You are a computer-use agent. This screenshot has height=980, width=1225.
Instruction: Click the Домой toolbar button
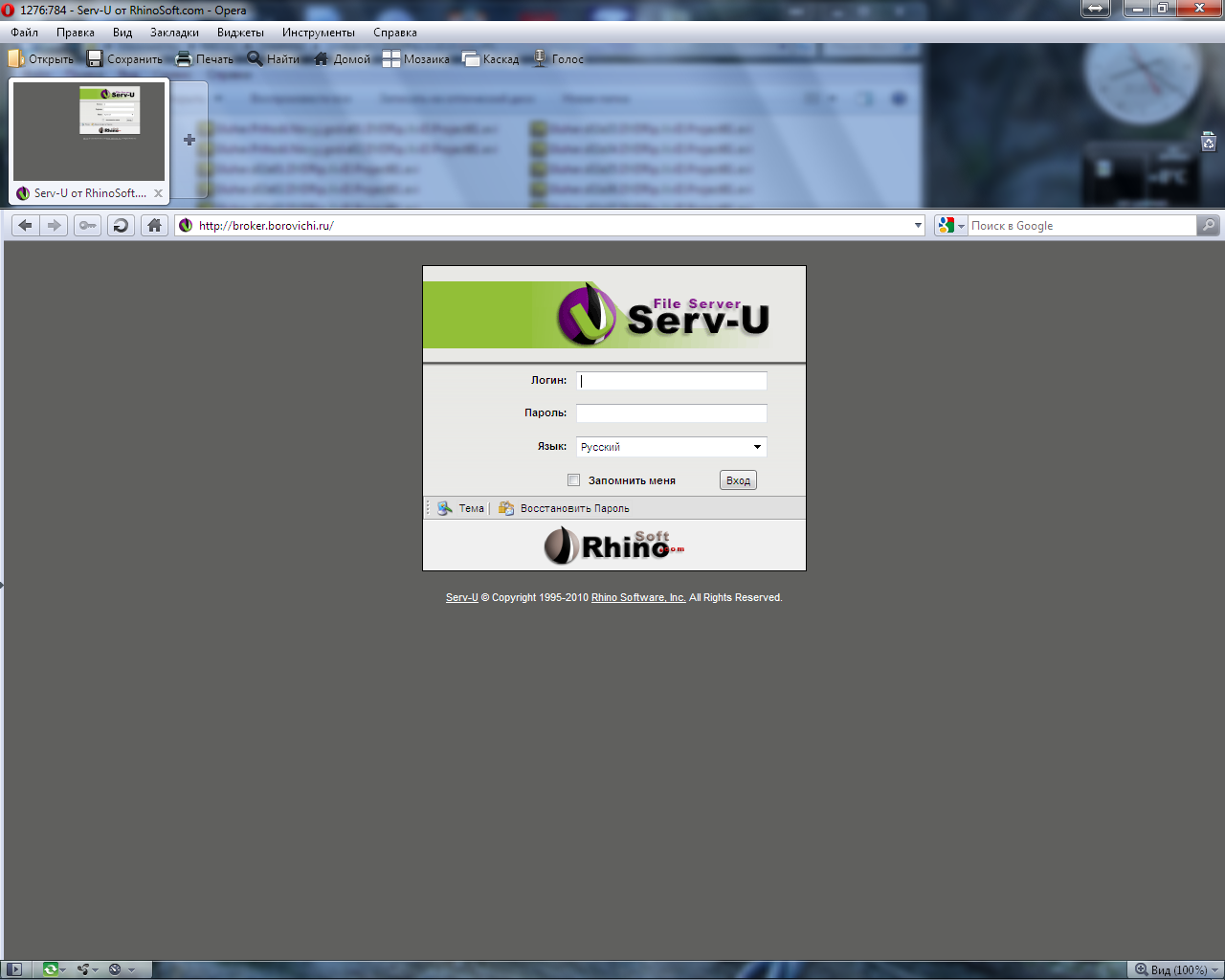342,59
